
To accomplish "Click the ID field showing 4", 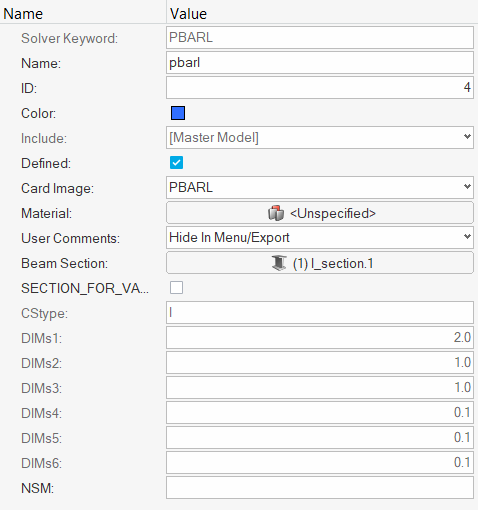I will pyautogui.click(x=320, y=87).
